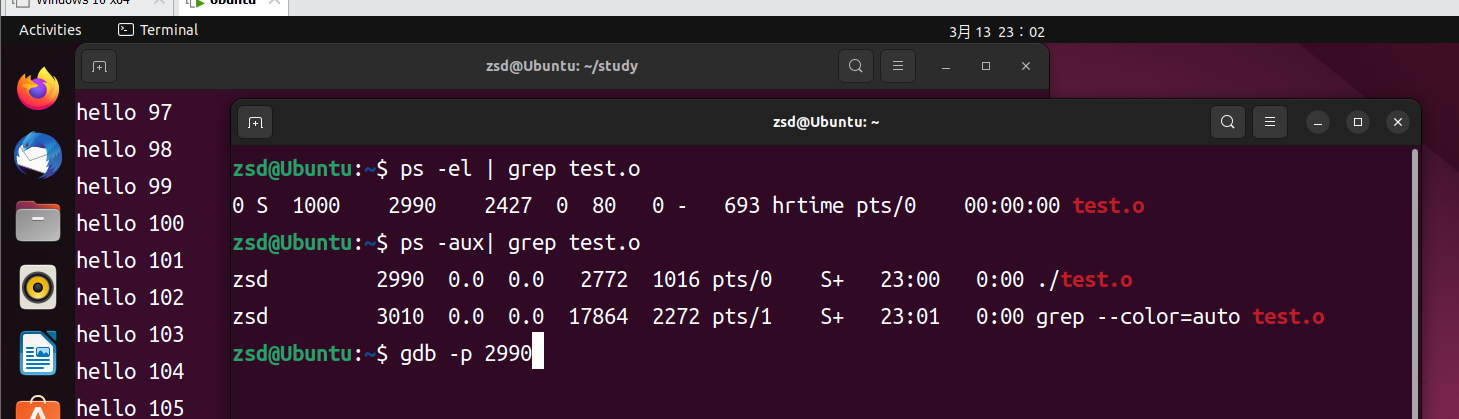The image size is (1459, 419).
Task: Launch Firefox from the dock
Action: [x=39, y=90]
